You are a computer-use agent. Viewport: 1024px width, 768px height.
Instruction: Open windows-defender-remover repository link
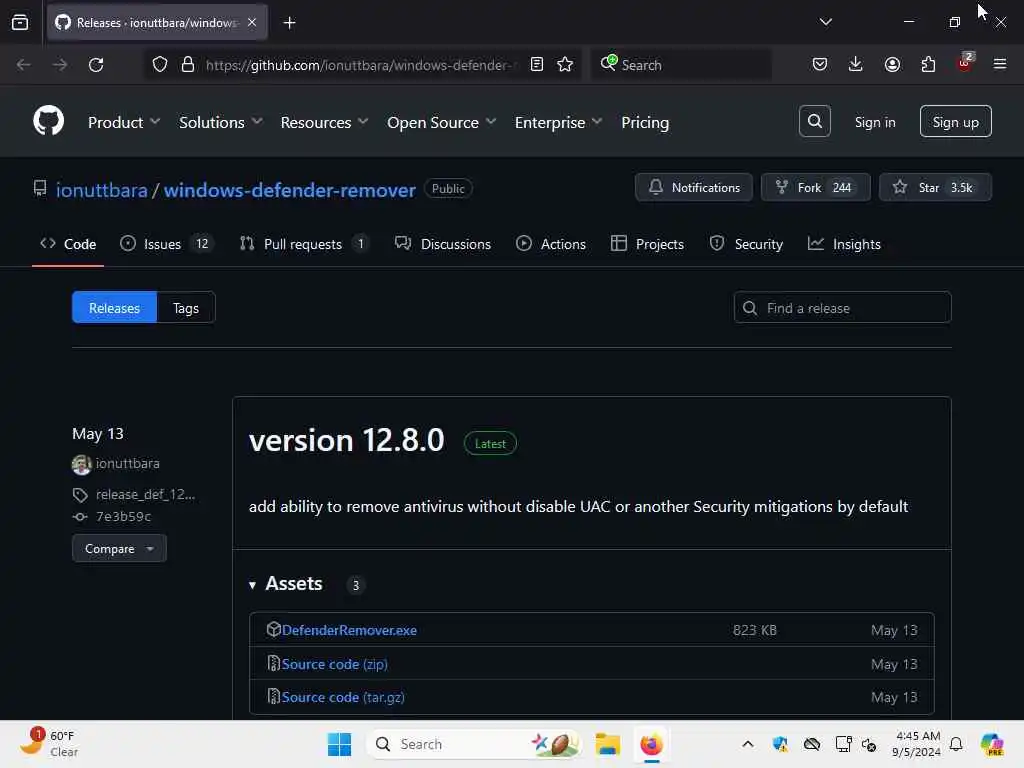pyautogui.click(x=290, y=190)
